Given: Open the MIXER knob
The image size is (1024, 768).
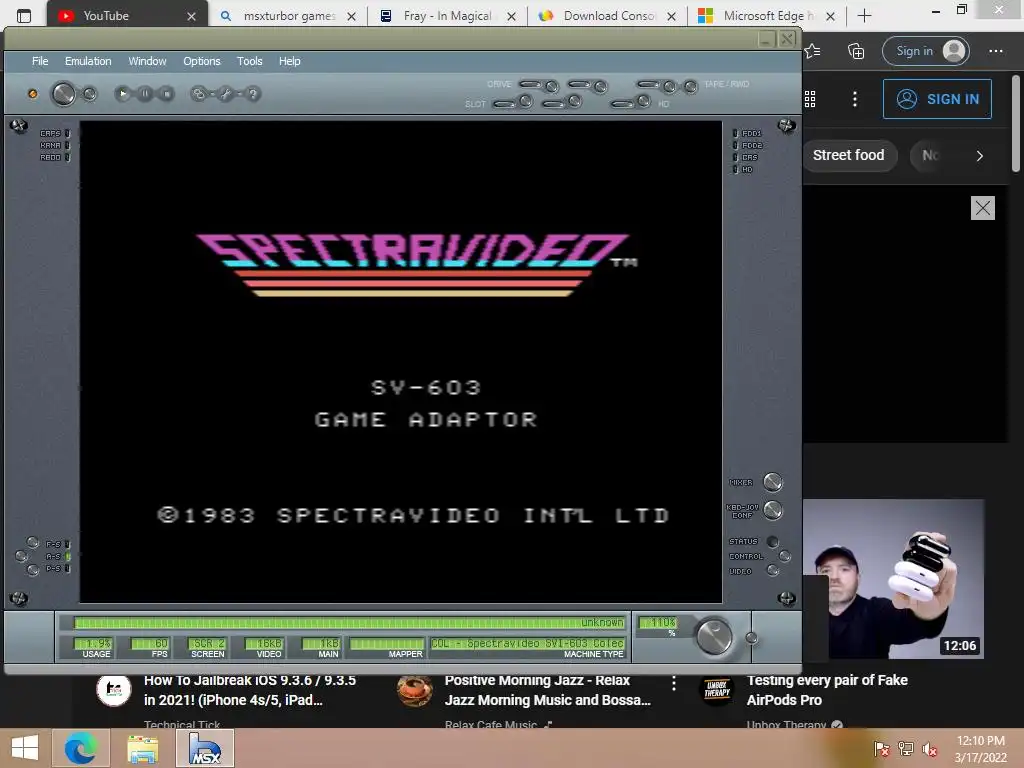Looking at the screenshot, I should [773, 482].
